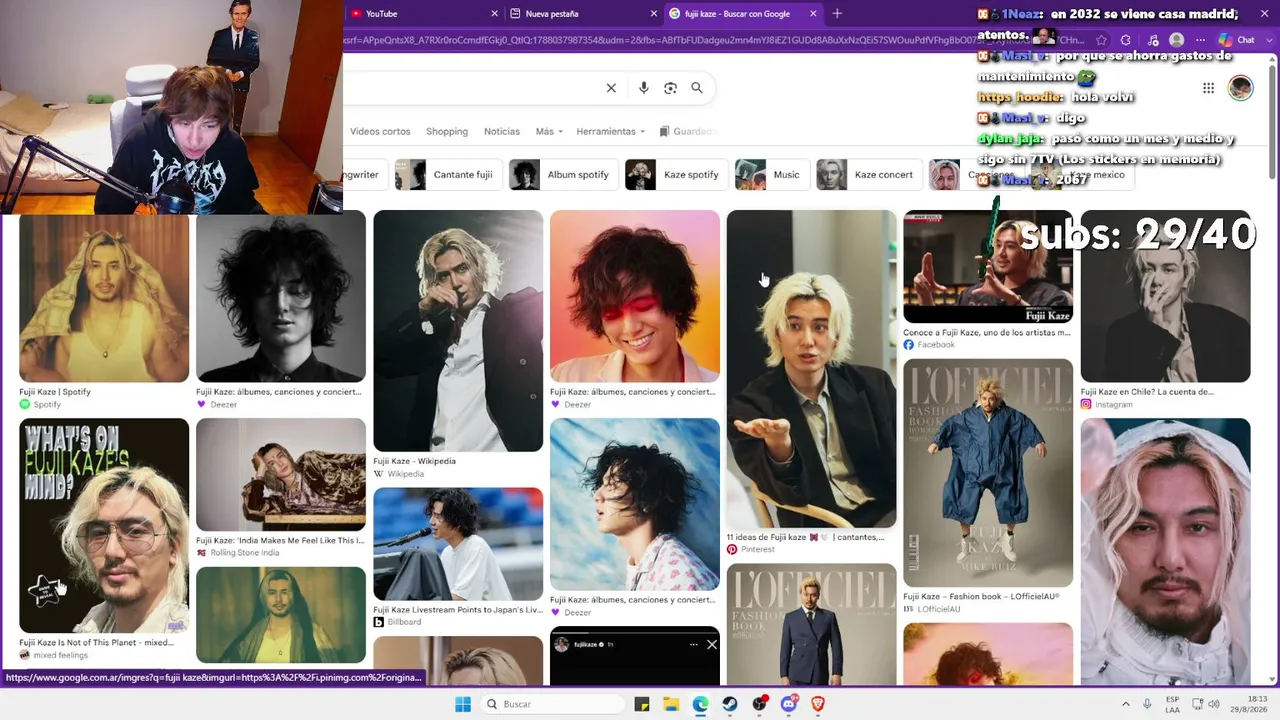Filter images by Kaze spotify chip
The width and height of the screenshot is (1280, 720).
[x=676, y=174]
